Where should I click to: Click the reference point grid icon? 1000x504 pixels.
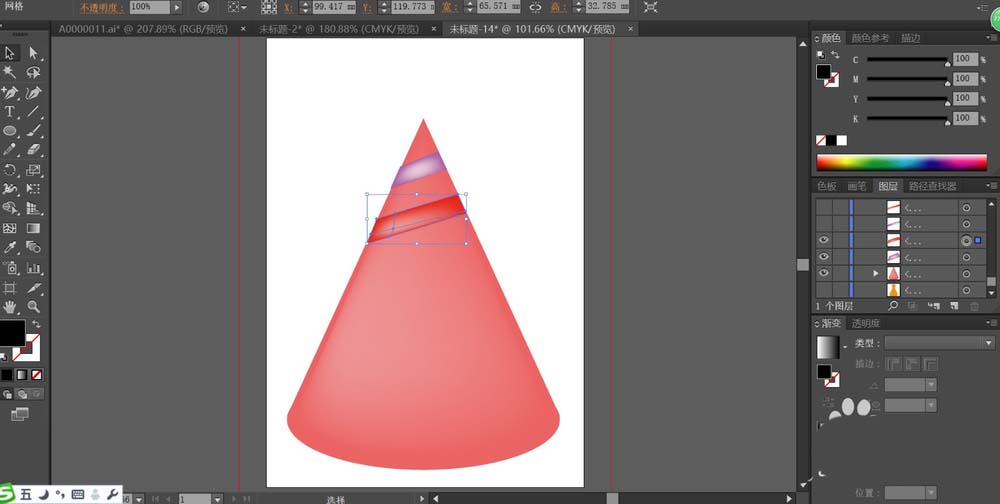coord(269,8)
